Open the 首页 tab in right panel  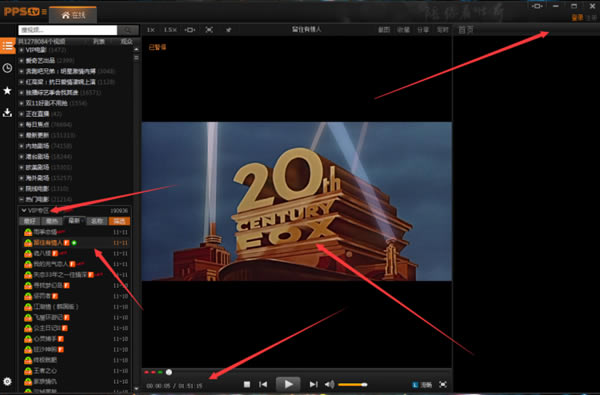466,29
